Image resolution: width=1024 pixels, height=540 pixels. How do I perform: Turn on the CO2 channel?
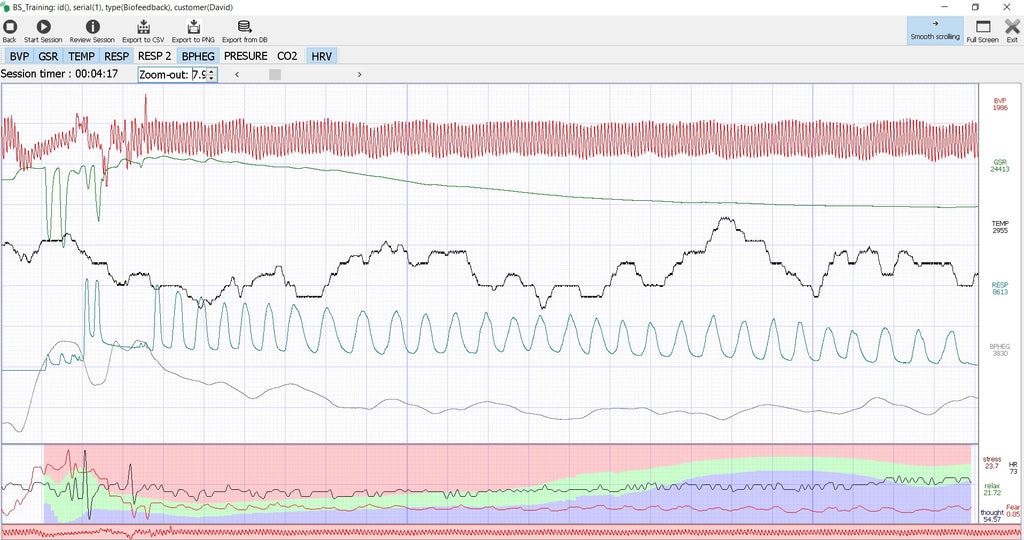287,56
